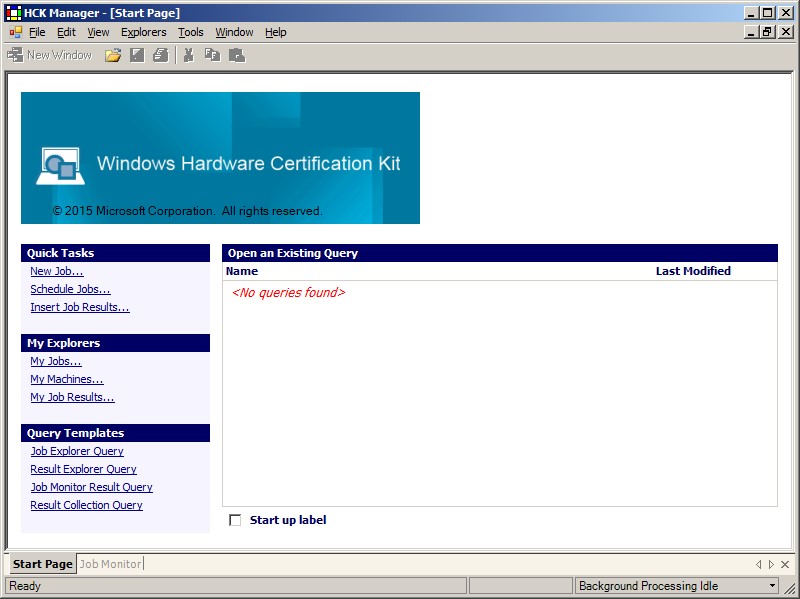This screenshot has height=599, width=800.
Task: Click the Name column header
Action: pyautogui.click(x=242, y=271)
